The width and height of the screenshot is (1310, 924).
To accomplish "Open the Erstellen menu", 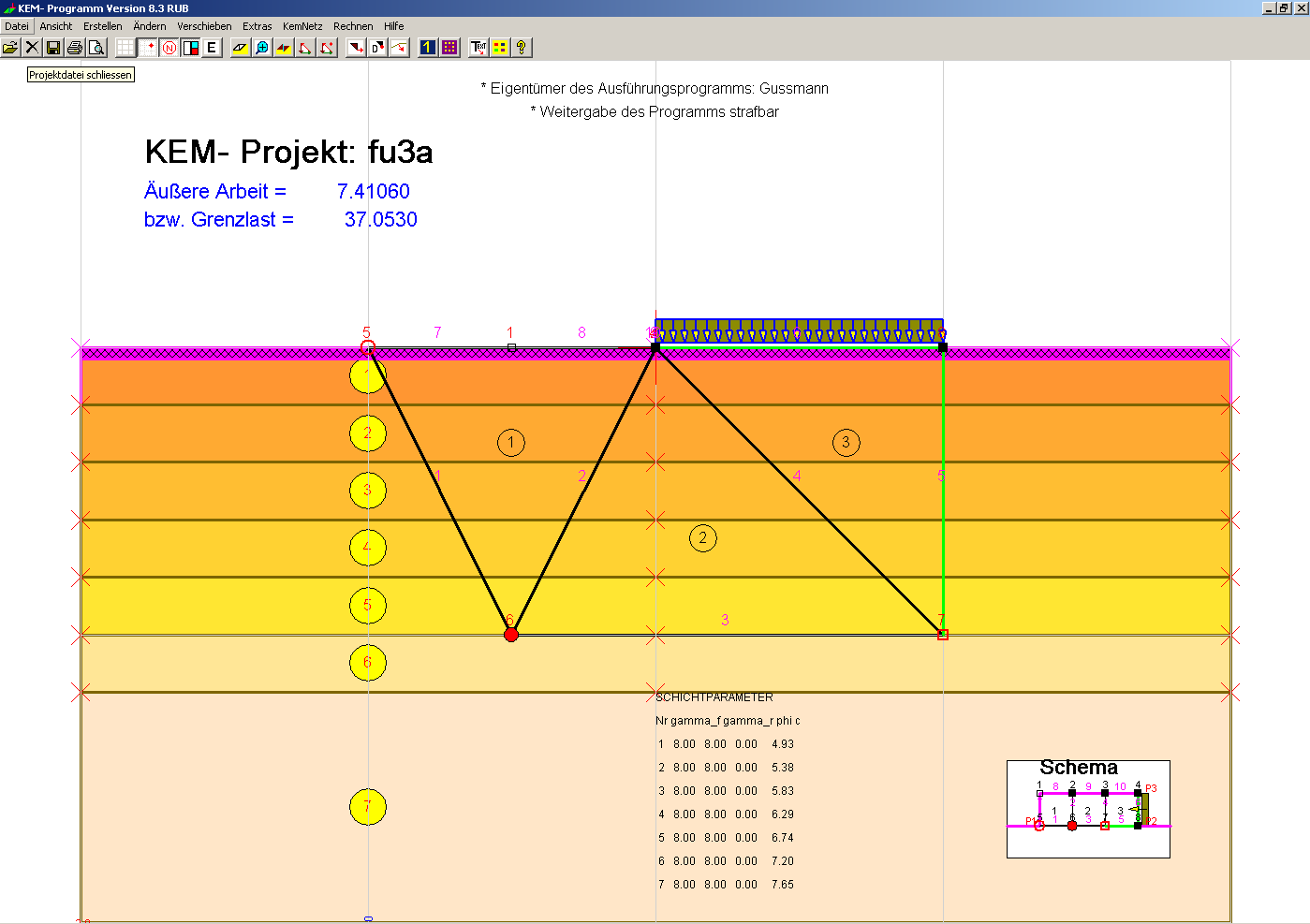I will 103,26.
